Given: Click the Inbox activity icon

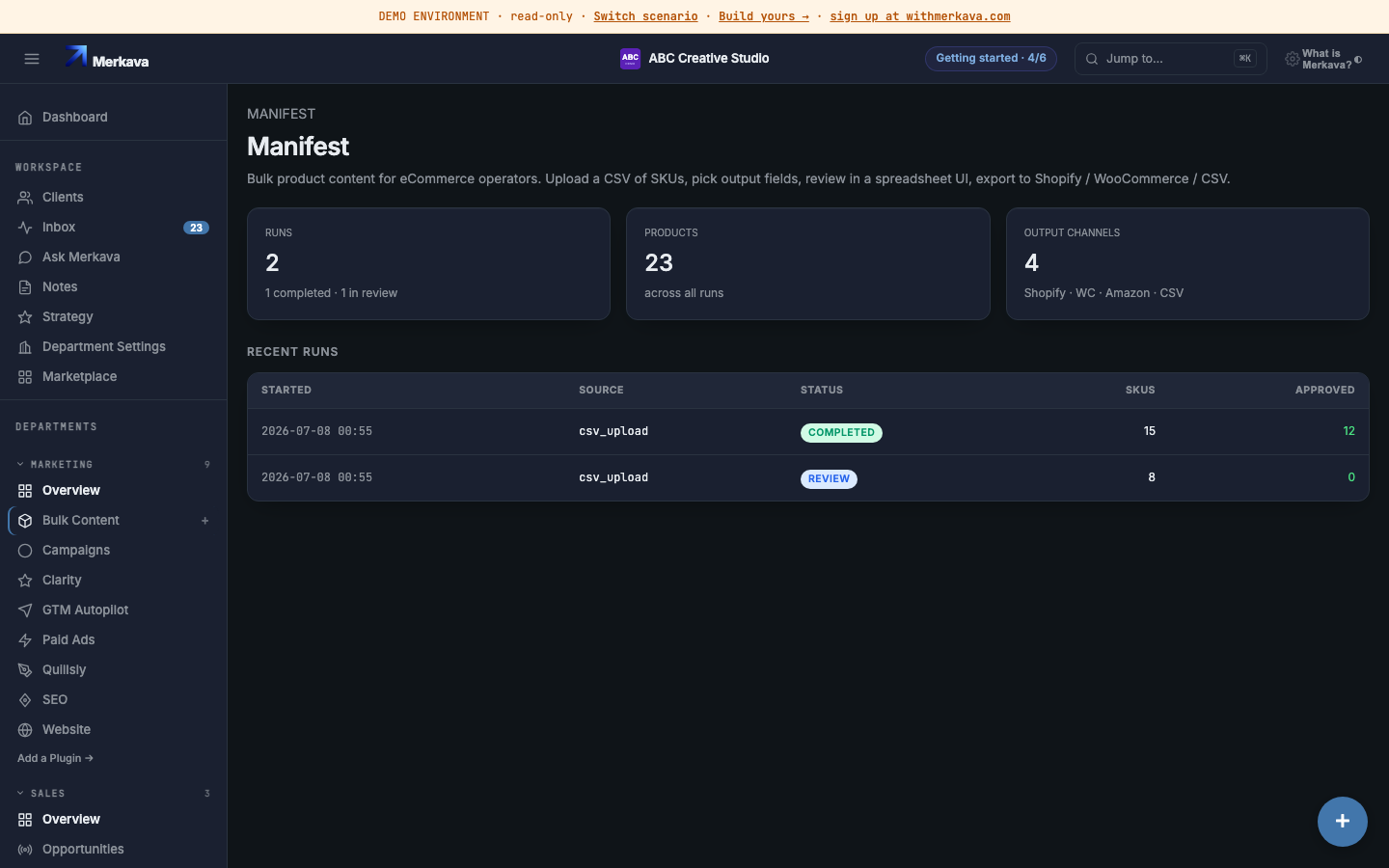Looking at the screenshot, I should (25, 228).
